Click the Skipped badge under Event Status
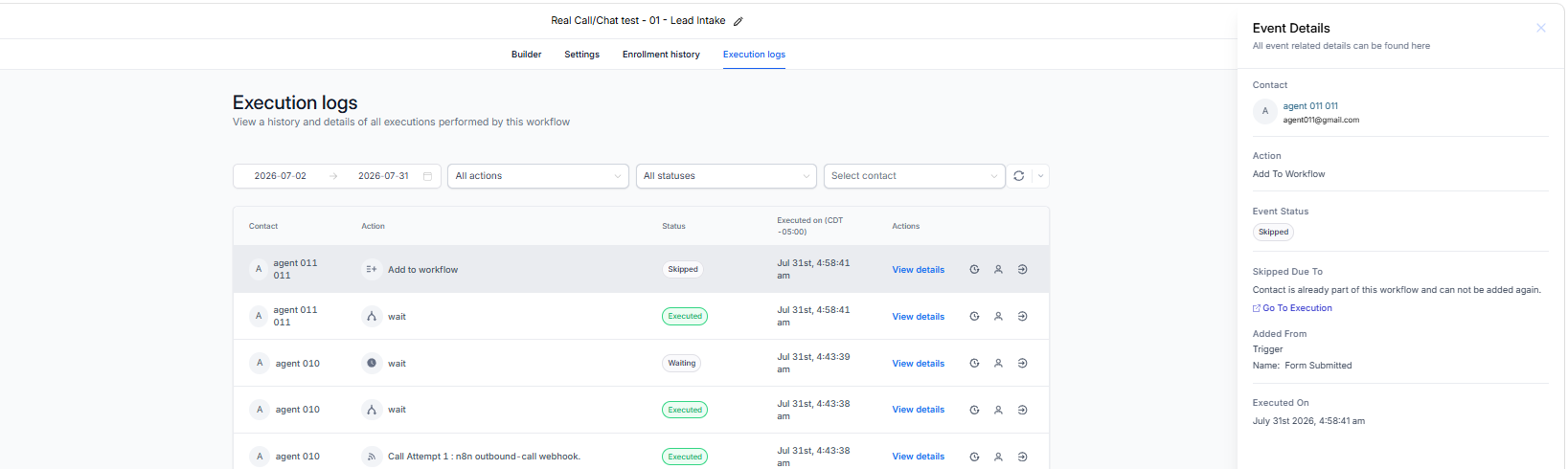 [1273, 232]
